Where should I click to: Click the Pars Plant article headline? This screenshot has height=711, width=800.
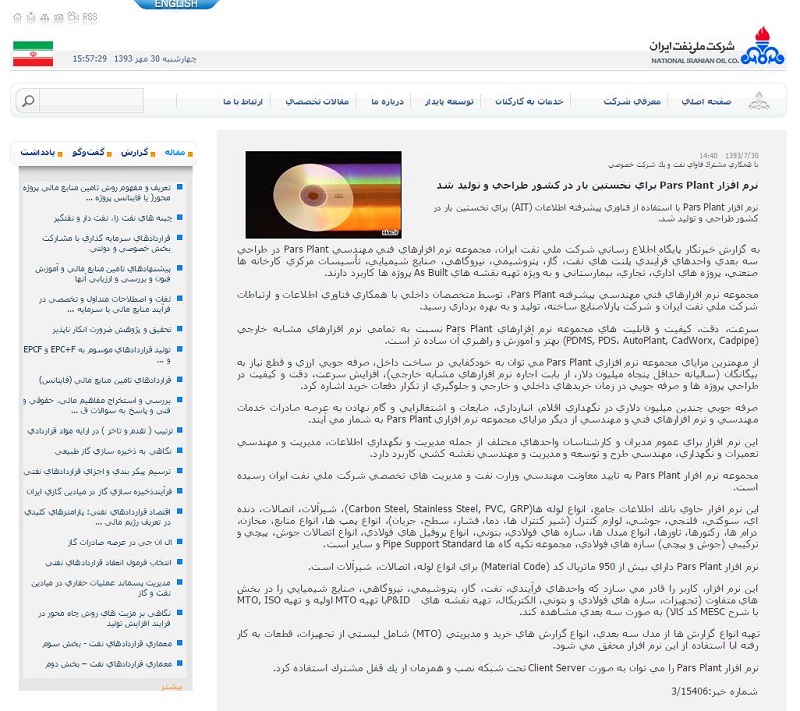click(597, 186)
